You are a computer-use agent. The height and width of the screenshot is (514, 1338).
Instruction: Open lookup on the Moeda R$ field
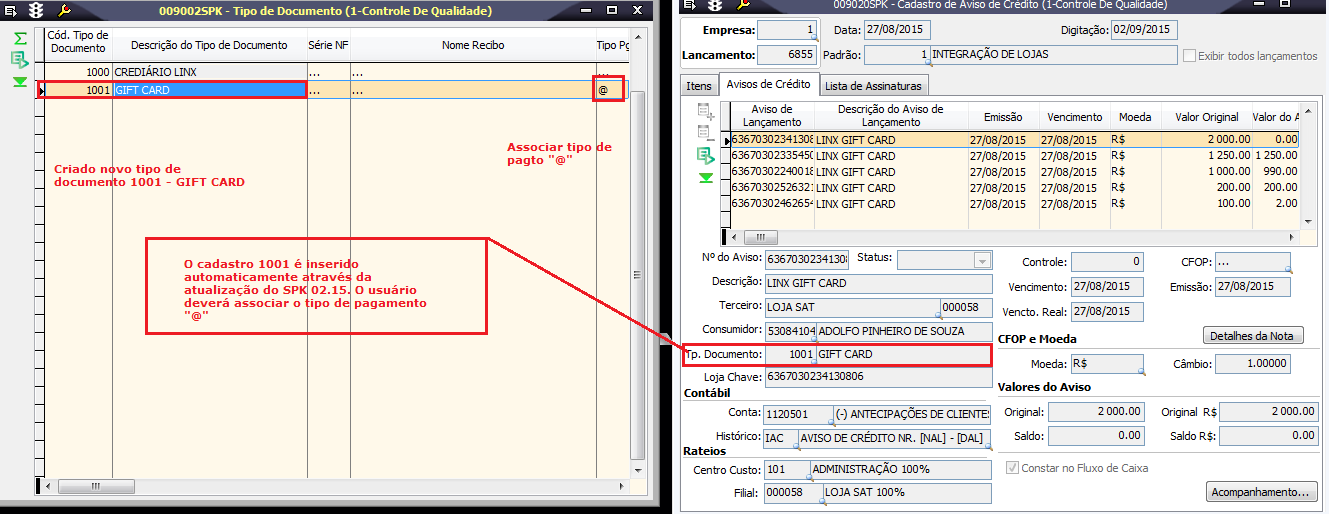pos(1141,373)
